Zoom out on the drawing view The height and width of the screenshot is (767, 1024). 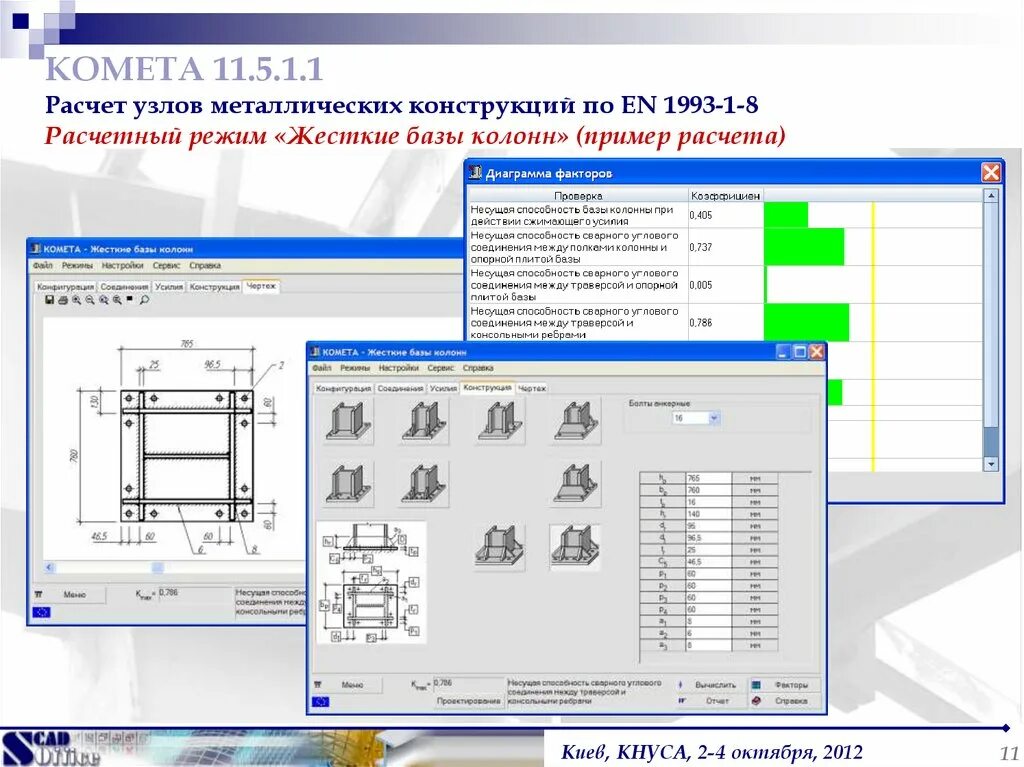pyautogui.click(x=89, y=300)
